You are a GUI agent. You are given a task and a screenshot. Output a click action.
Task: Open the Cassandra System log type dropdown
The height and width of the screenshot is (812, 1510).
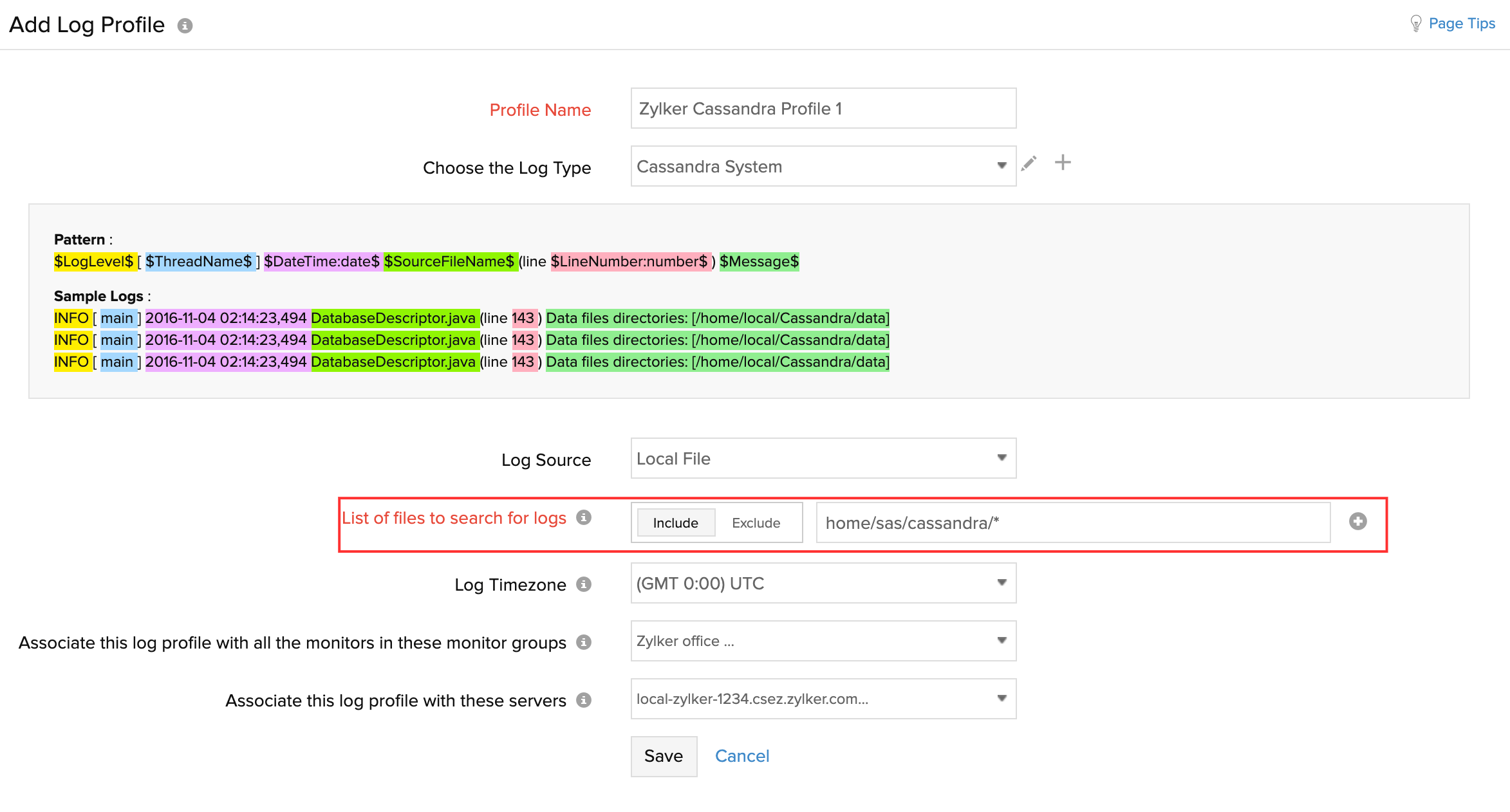click(823, 167)
